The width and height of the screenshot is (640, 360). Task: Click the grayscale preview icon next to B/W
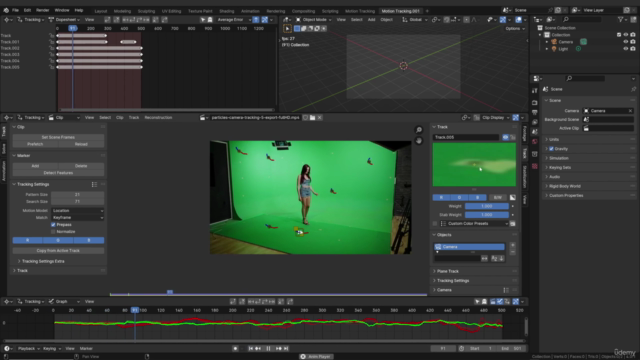[513, 198]
